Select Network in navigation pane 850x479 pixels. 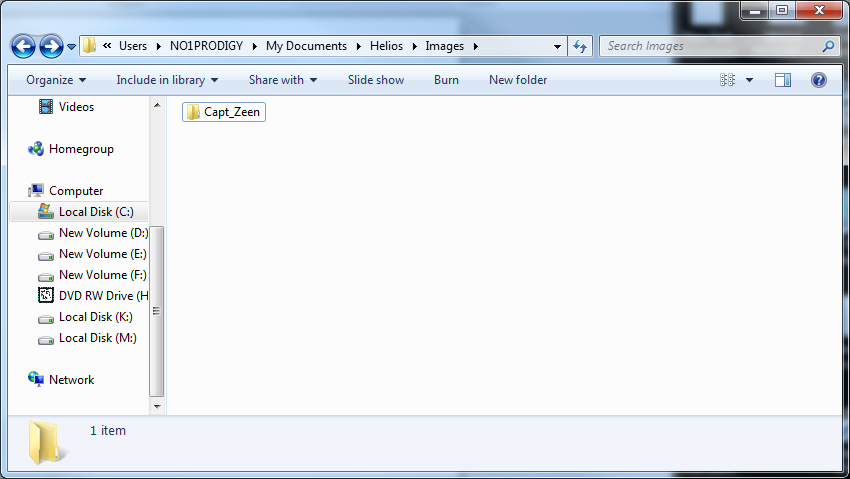[x=72, y=380]
